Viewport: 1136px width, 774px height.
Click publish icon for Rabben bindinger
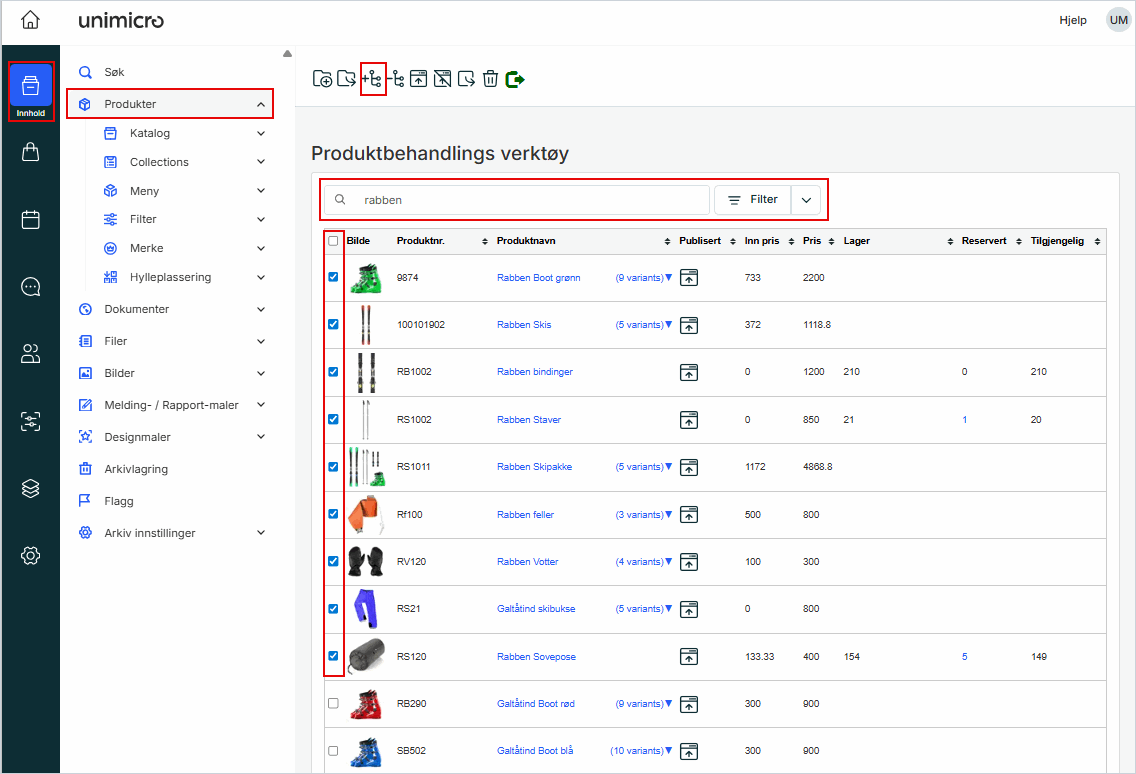[x=689, y=373]
